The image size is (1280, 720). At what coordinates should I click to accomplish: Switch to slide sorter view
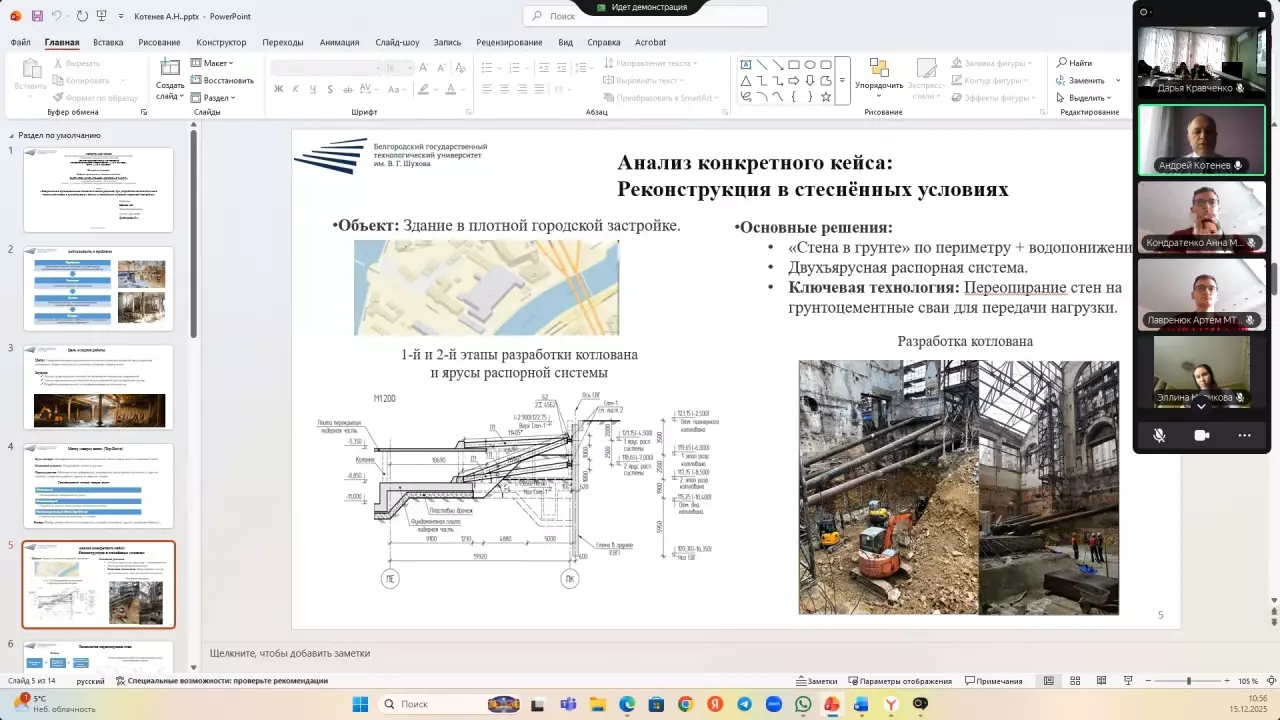[x=1075, y=681]
